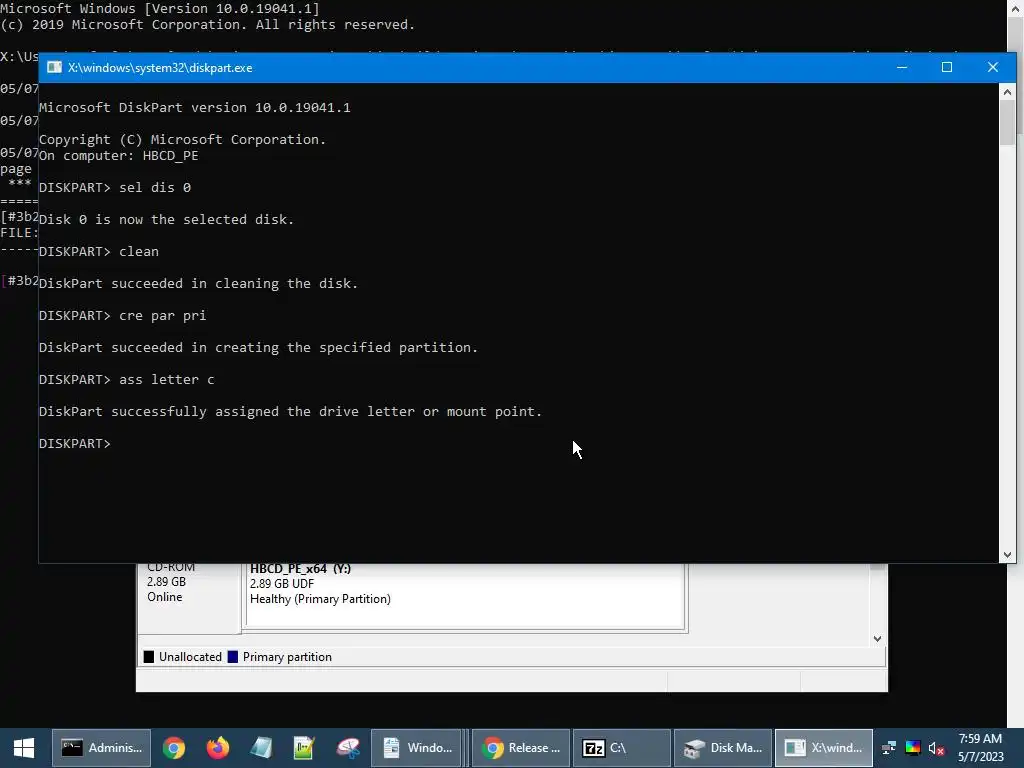
Task: Switch to Disk Management taskbar window
Action: (x=723, y=748)
